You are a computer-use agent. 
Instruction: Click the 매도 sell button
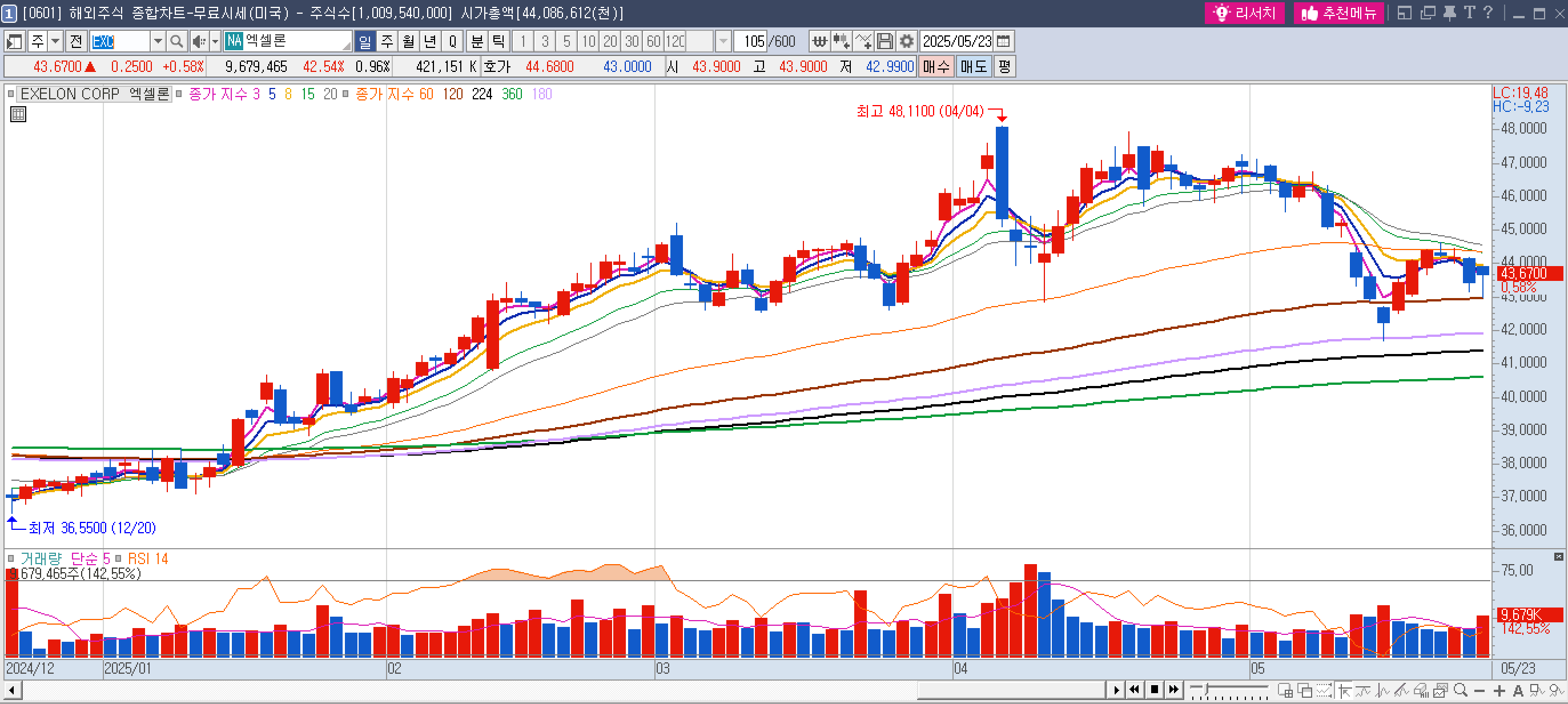coord(974,66)
